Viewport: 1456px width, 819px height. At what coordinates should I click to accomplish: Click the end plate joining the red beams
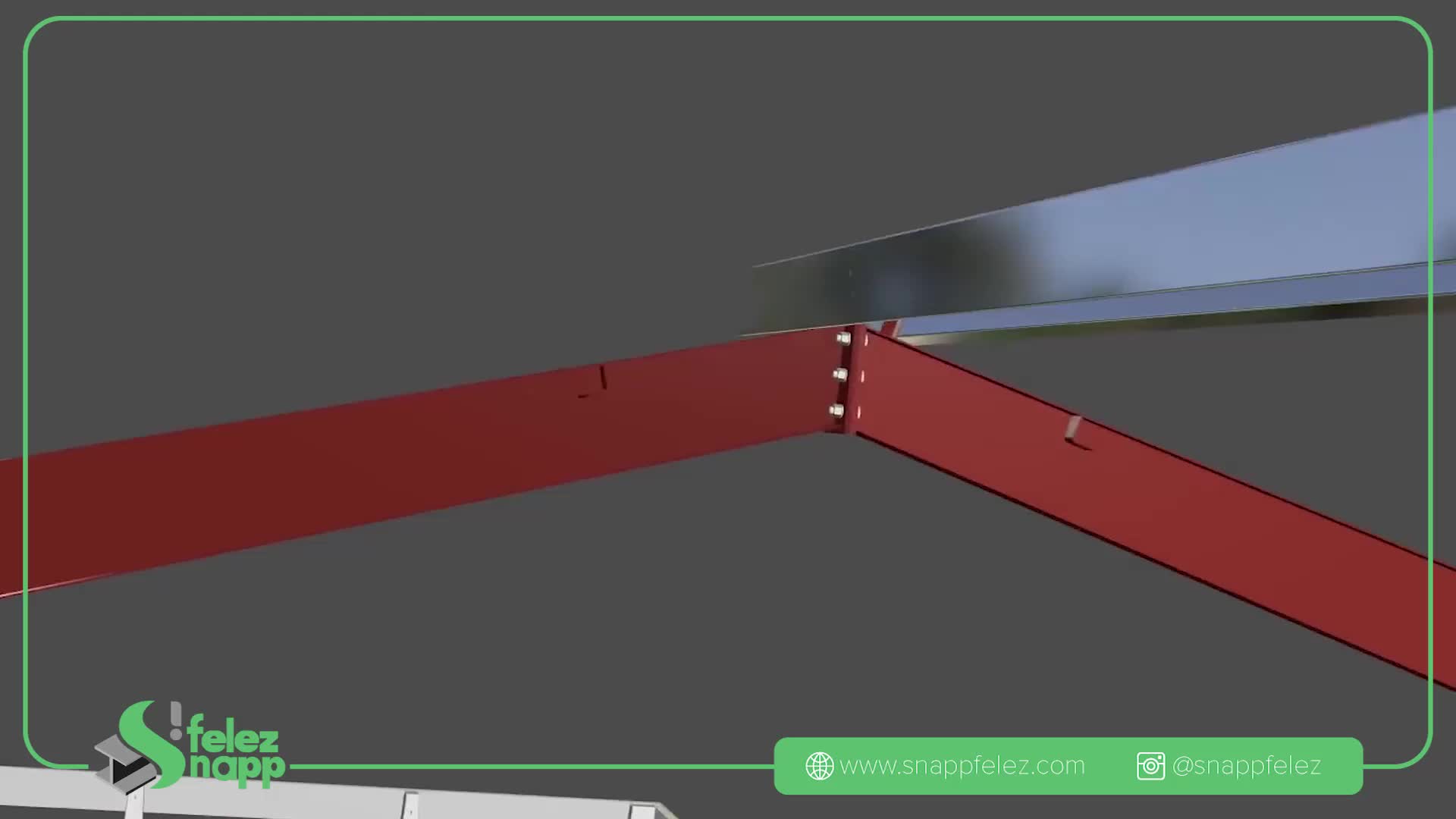tap(855, 379)
